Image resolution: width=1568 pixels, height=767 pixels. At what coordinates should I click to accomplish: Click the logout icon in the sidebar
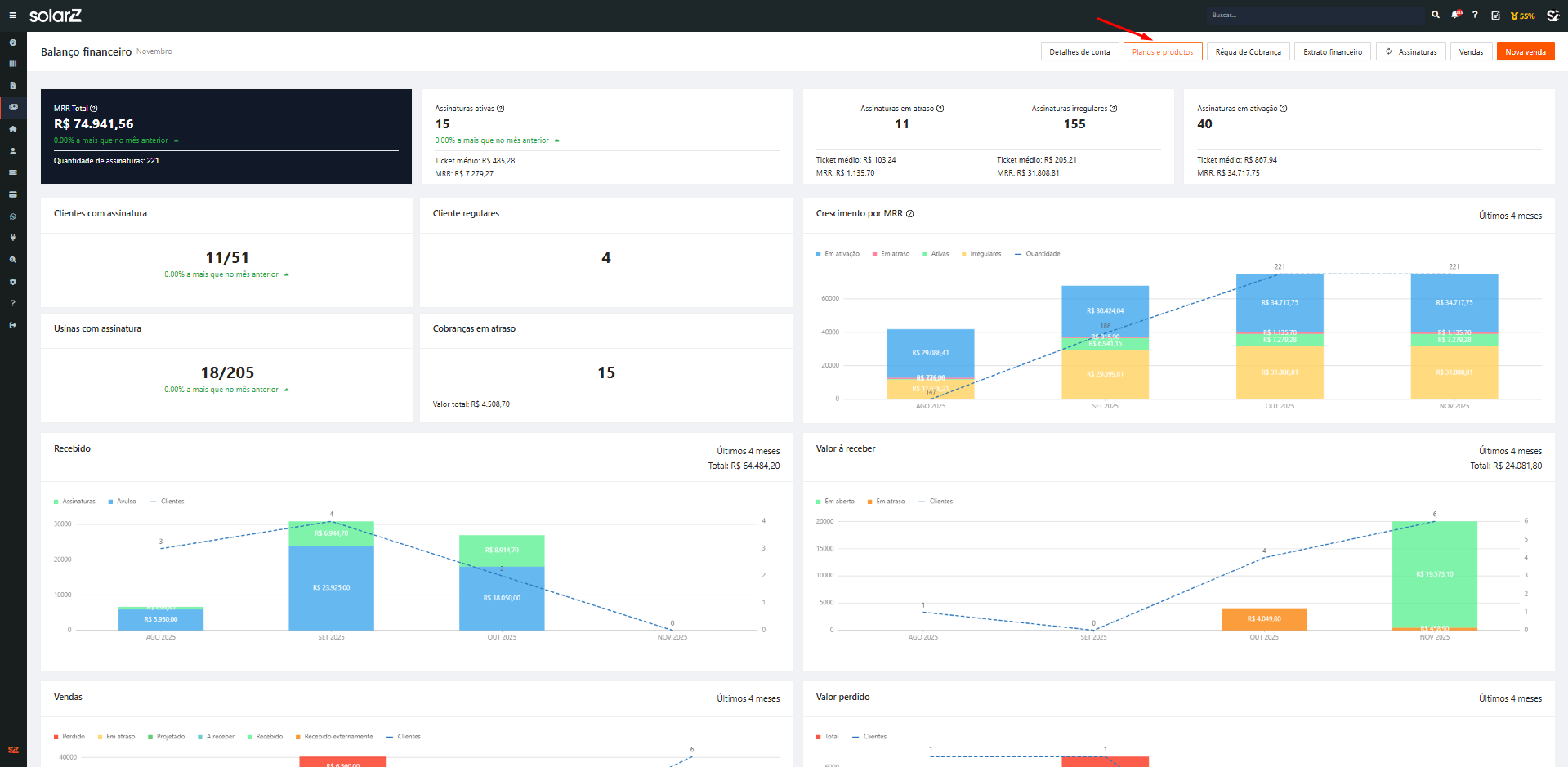point(12,325)
